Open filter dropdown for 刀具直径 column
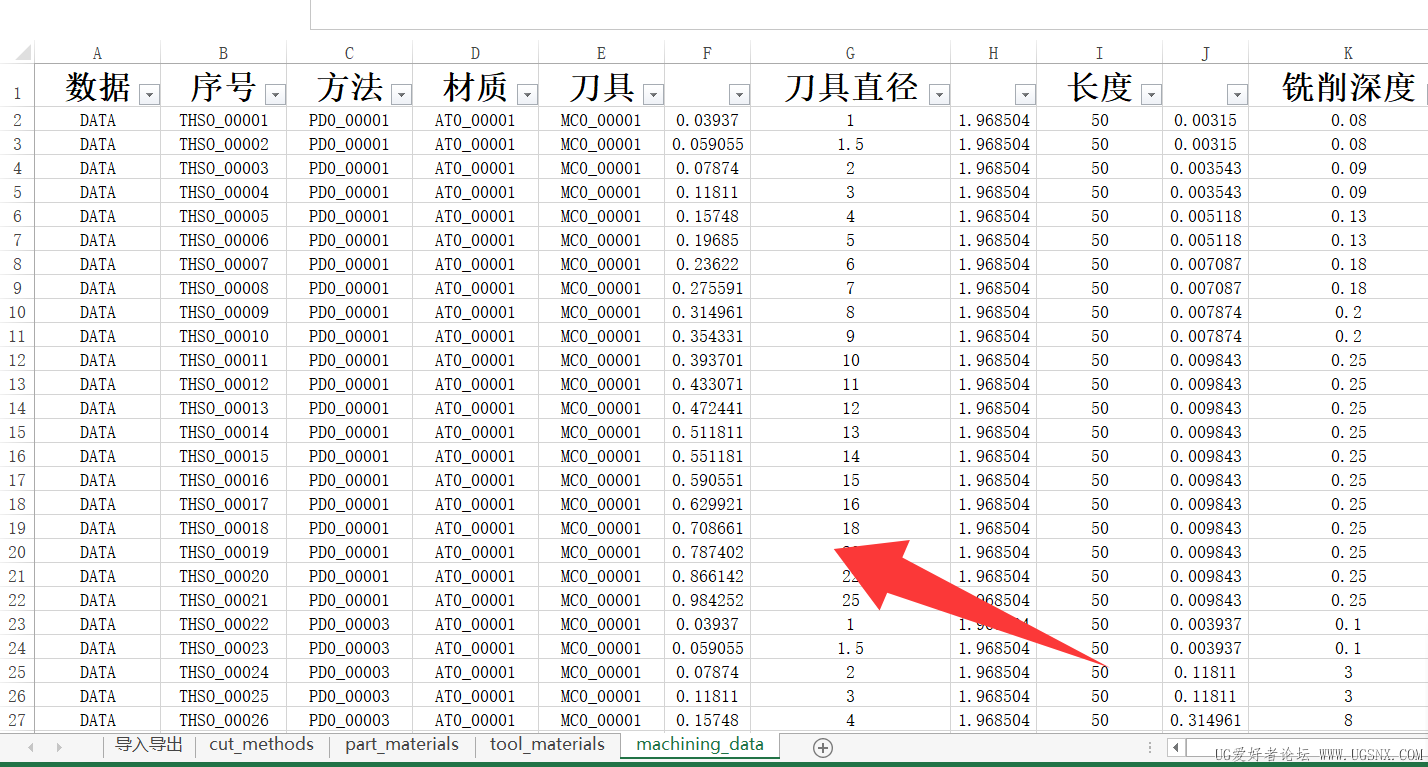The width and height of the screenshot is (1428, 767). click(x=939, y=94)
